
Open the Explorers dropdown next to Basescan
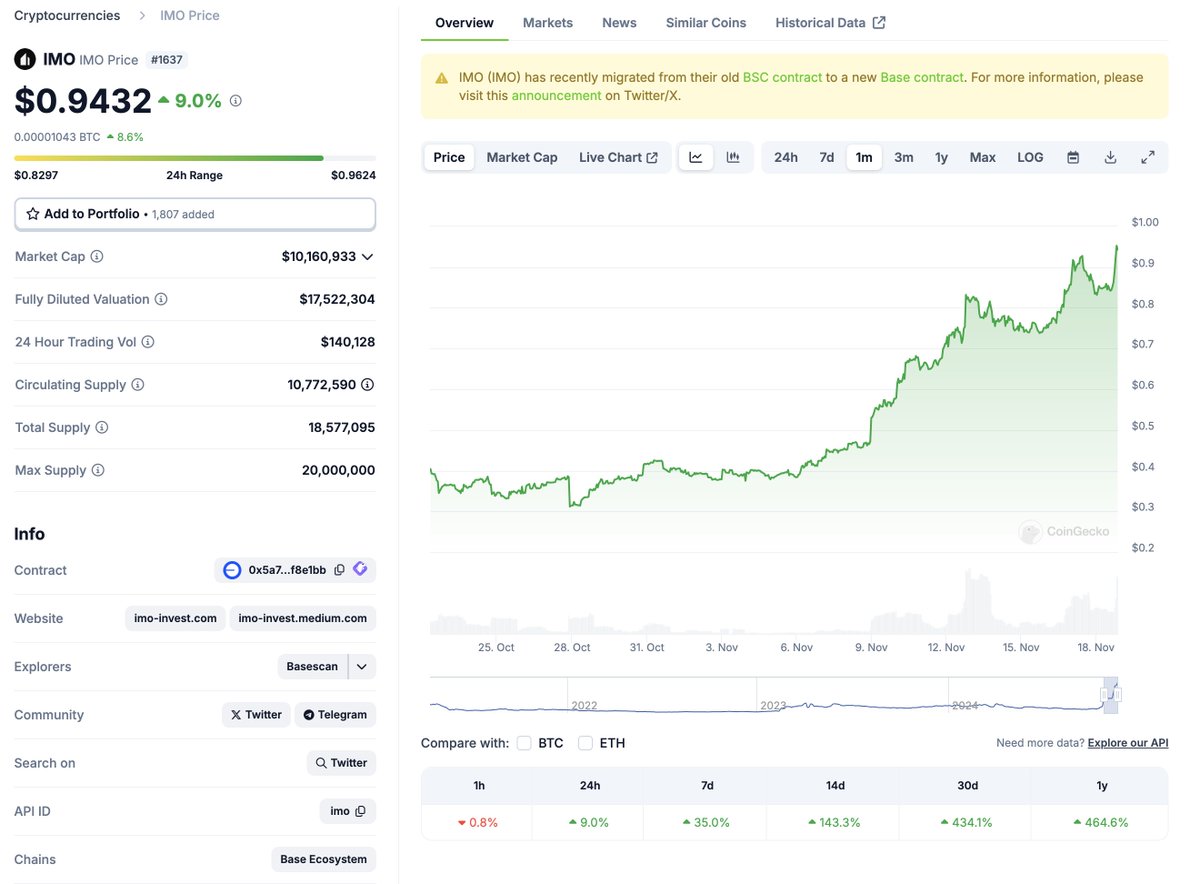click(361, 666)
